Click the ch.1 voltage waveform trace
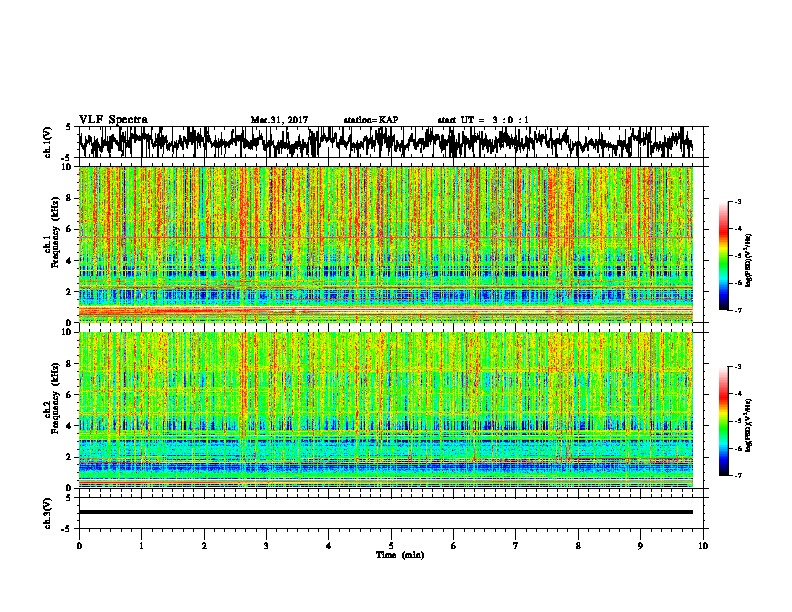The width and height of the screenshot is (792, 612). [386, 142]
